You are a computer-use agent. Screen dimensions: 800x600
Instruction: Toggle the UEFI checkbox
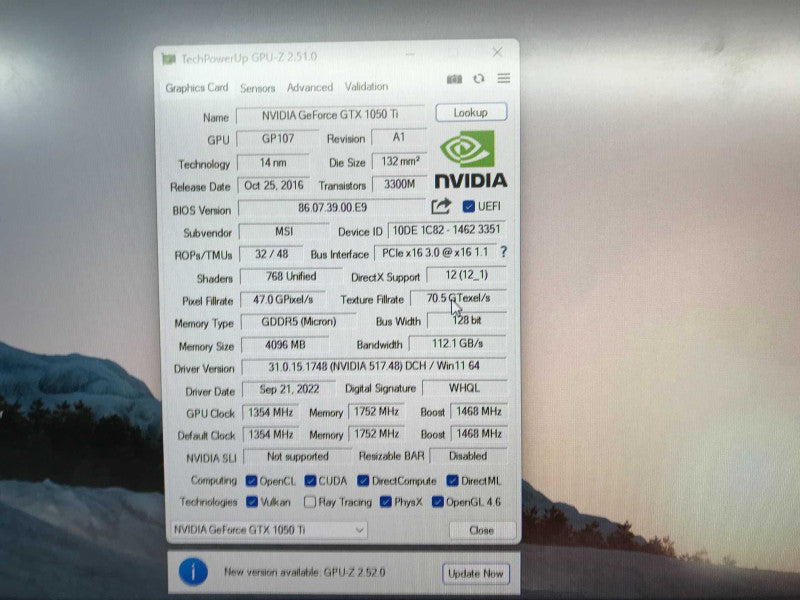468,206
